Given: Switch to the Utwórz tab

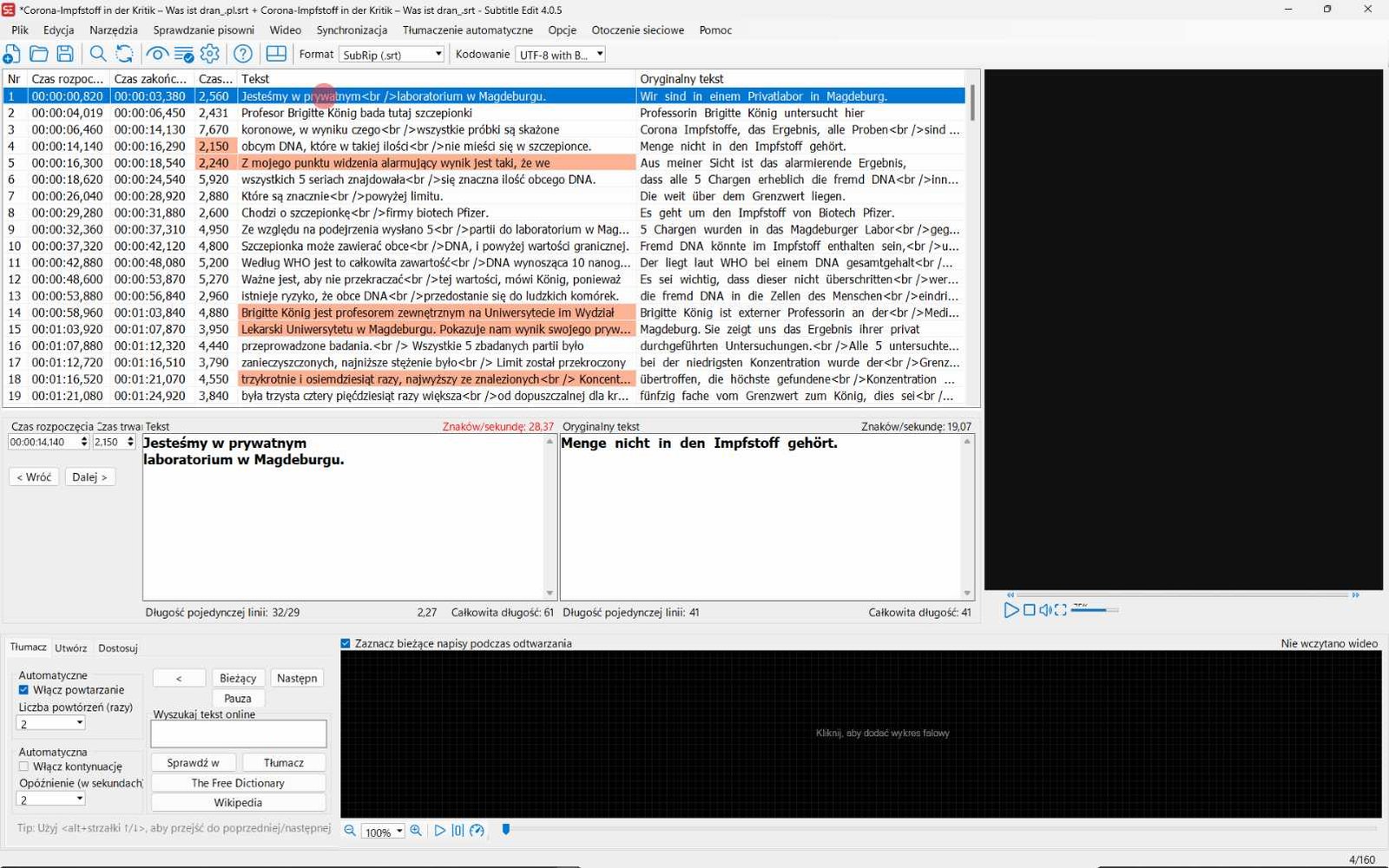Looking at the screenshot, I should (x=70, y=648).
